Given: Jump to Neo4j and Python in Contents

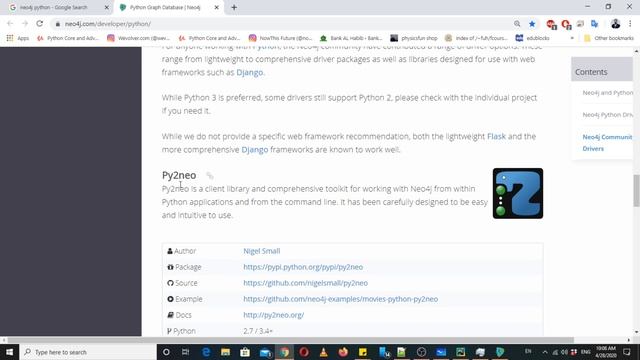Looking at the screenshot, I should [x=607, y=93].
